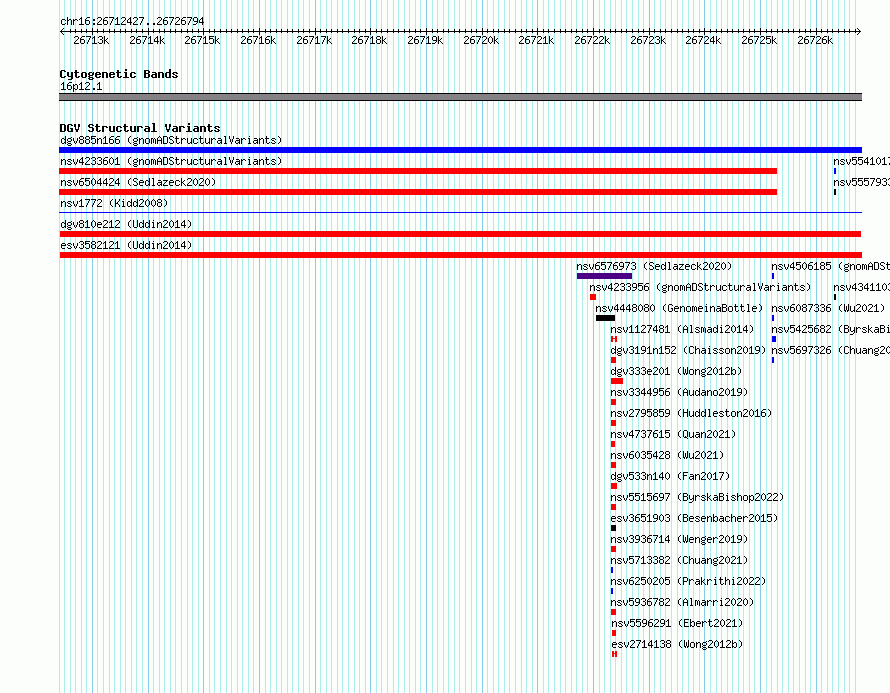Open nsv3936714 Wenger2019 variant

point(679,539)
